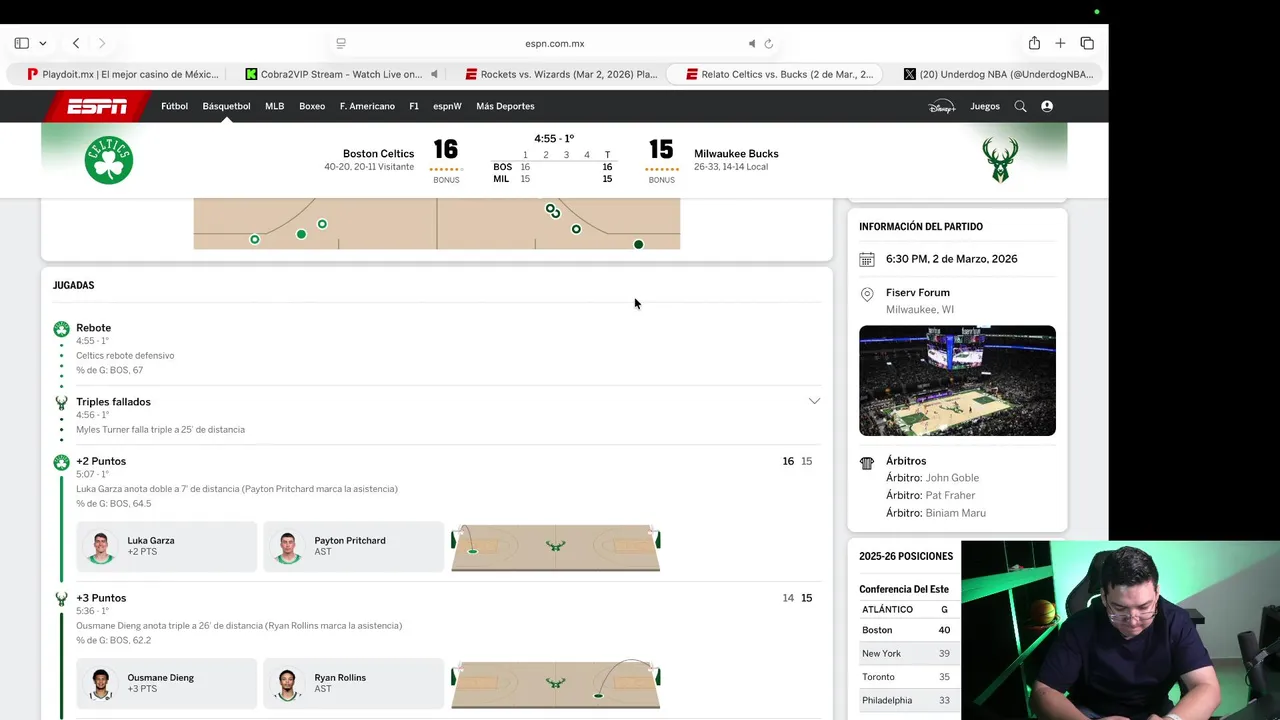Select referee name Biniam Maru
The image size is (1280, 720).
[x=955, y=513]
